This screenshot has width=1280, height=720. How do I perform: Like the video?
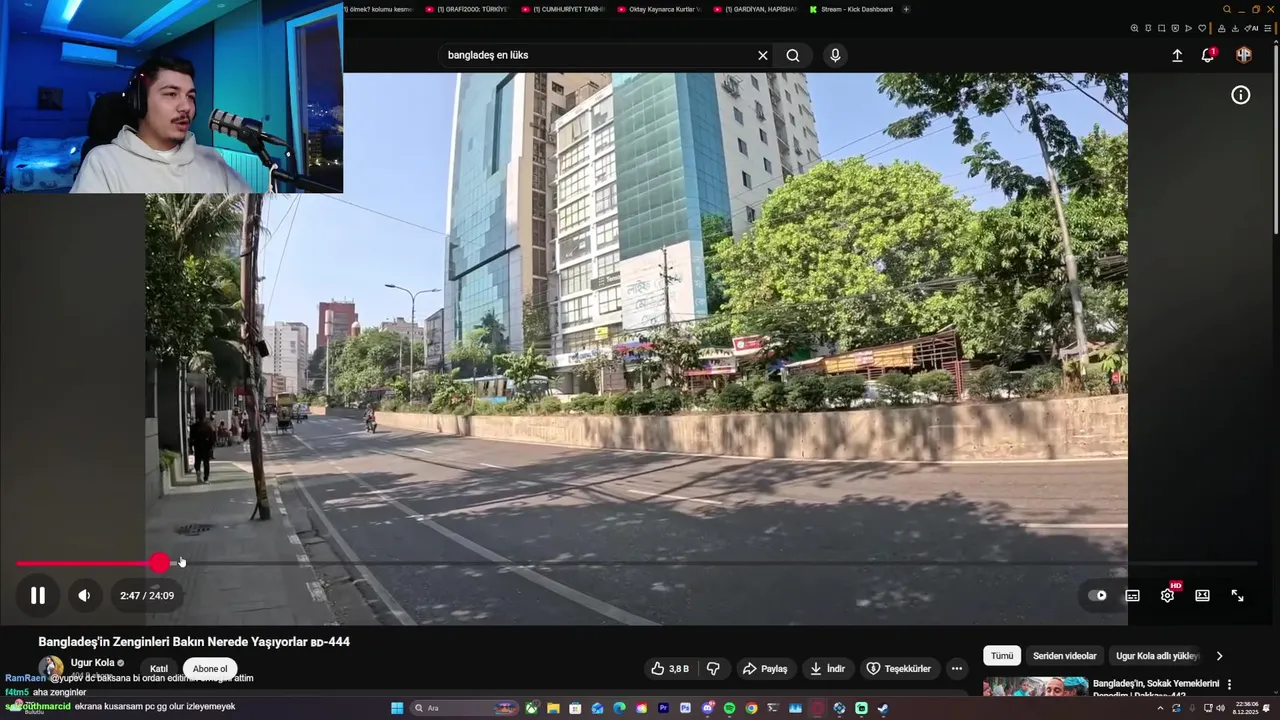click(669, 668)
